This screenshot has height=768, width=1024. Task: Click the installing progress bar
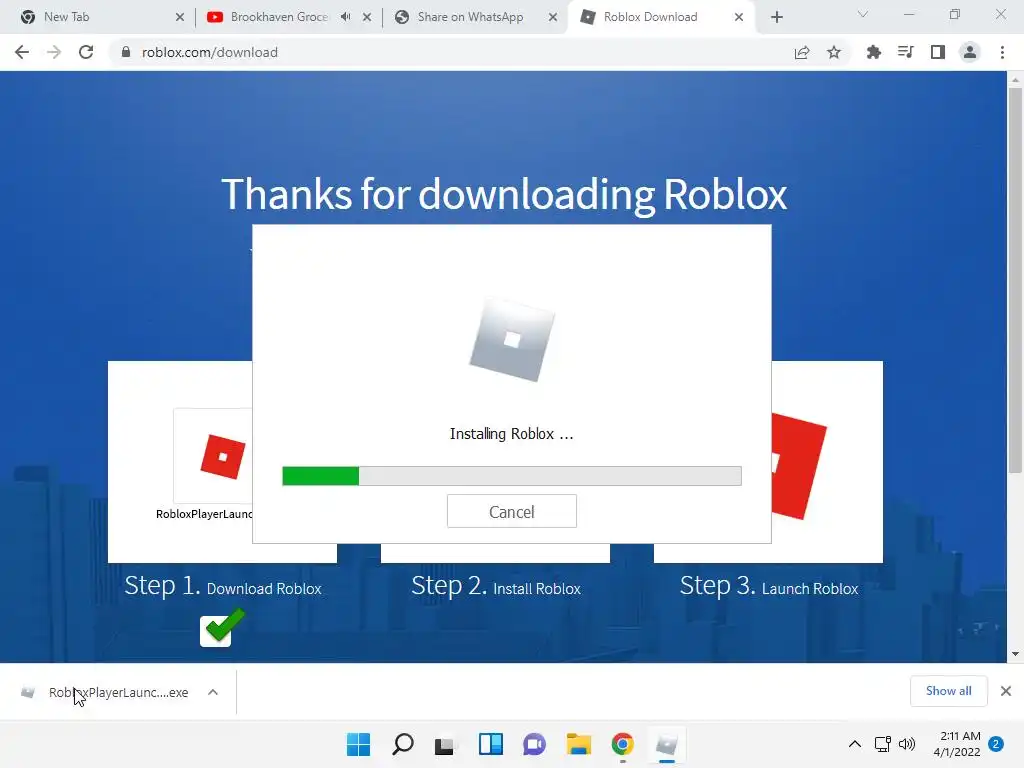[511, 476]
